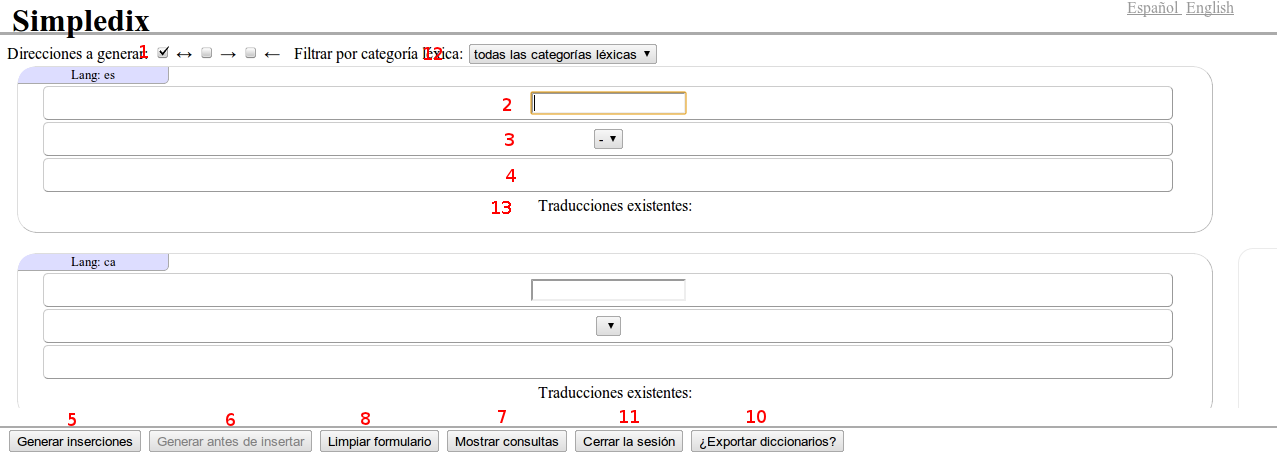Image resolution: width=1277 pixels, height=453 pixels.
Task: Select the 'Lang: ca' tab label
Action: pyautogui.click(x=94, y=262)
